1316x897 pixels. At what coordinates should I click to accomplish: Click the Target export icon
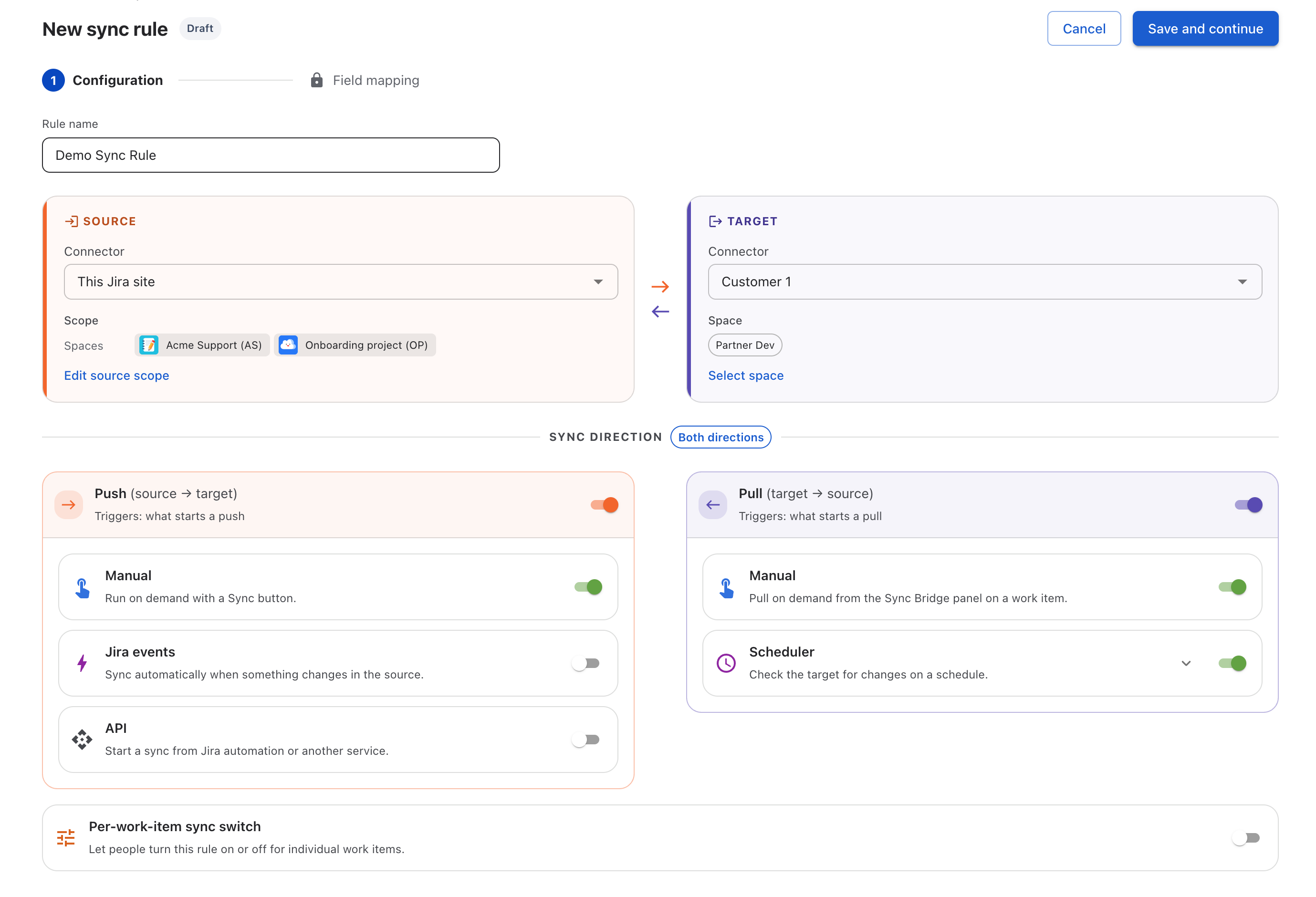[715, 221]
